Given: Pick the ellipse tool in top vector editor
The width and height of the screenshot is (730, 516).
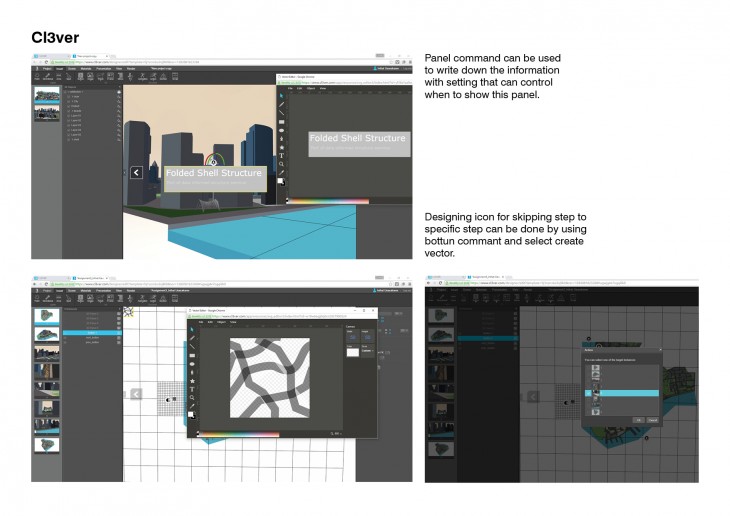Looking at the screenshot, I should coord(281,130).
